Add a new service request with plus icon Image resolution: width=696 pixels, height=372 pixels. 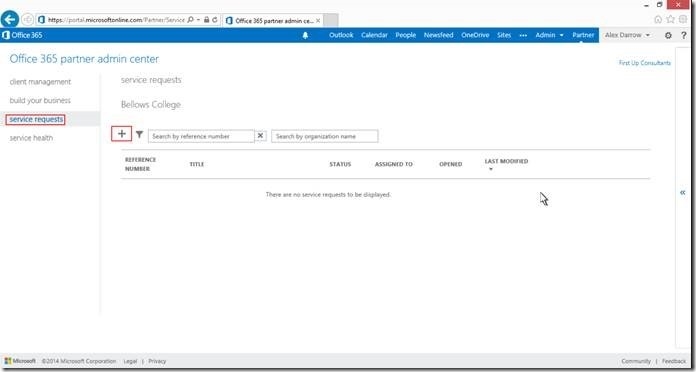pyautogui.click(x=122, y=134)
